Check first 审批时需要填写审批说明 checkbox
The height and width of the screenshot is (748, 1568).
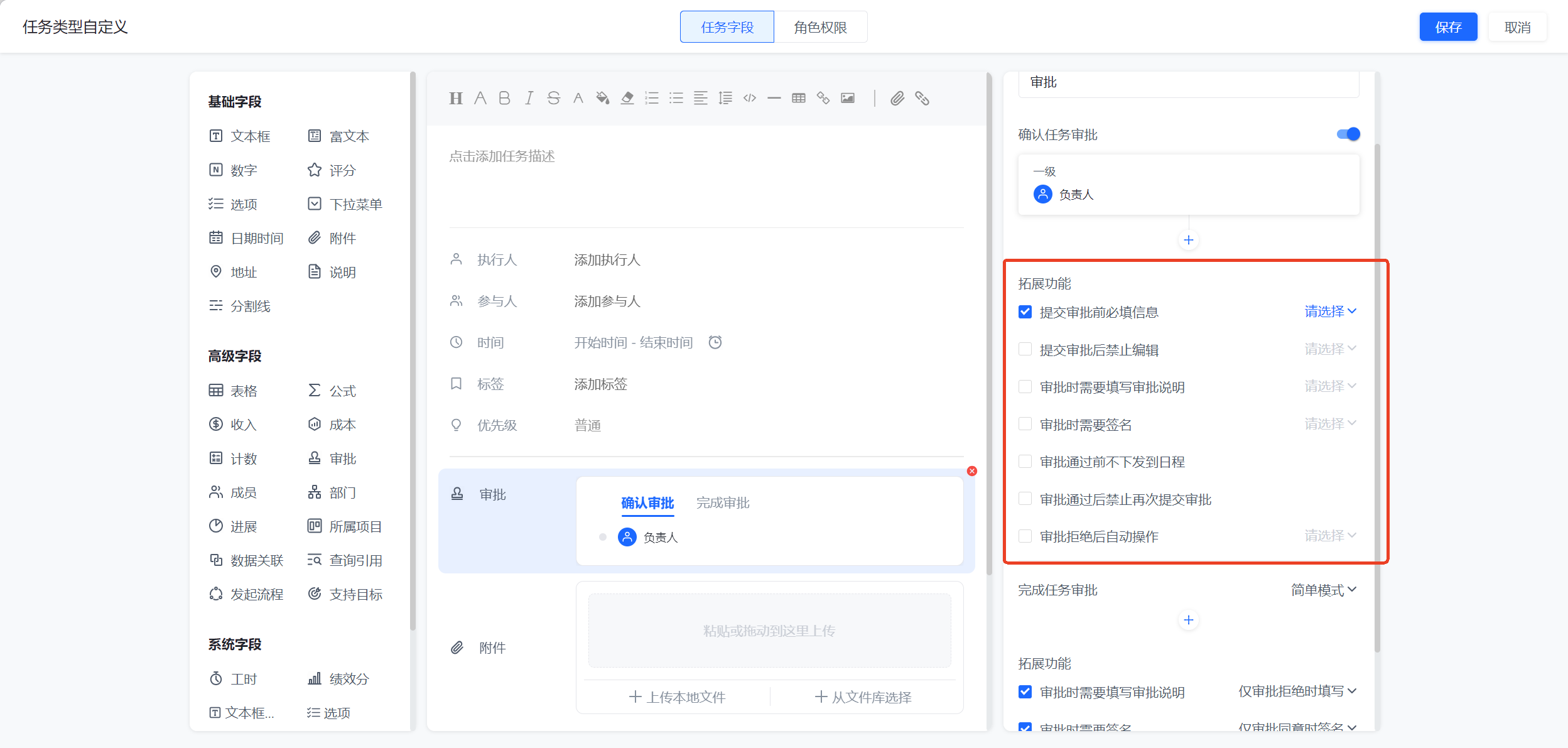(1025, 387)
